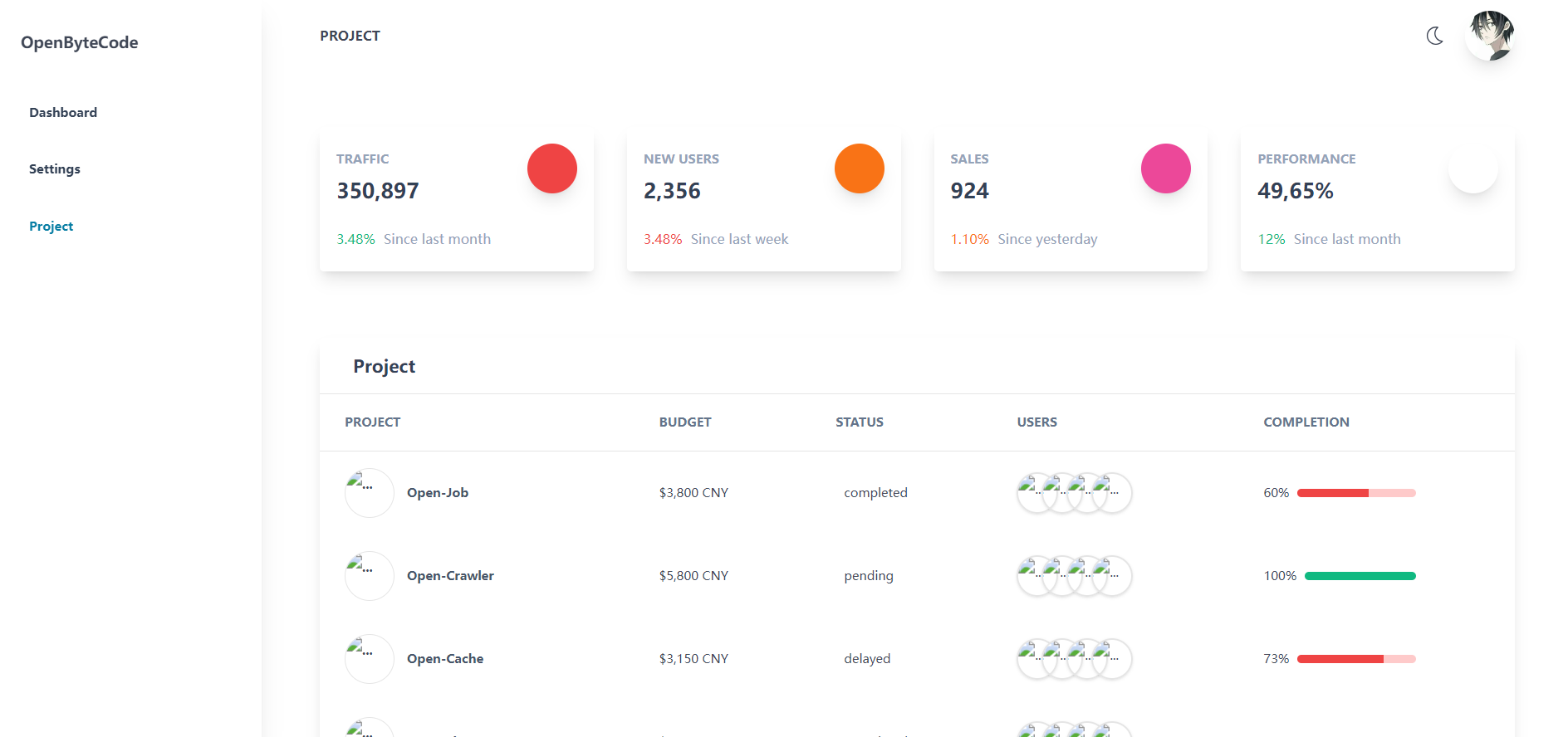Select Project in the sidebar
Screen dimensions: 1568x737
pyautogui.click(x=51, y=226)
